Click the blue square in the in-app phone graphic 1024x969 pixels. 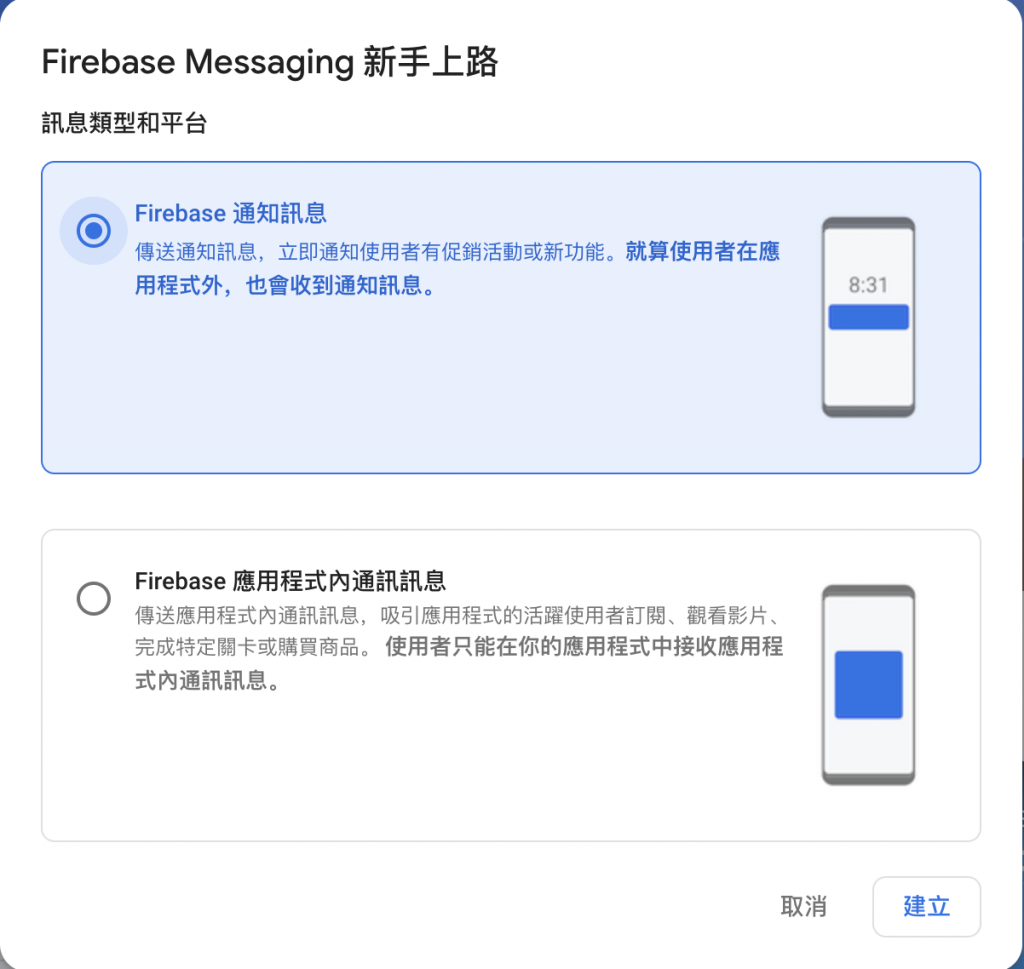[x=869, y=685]
